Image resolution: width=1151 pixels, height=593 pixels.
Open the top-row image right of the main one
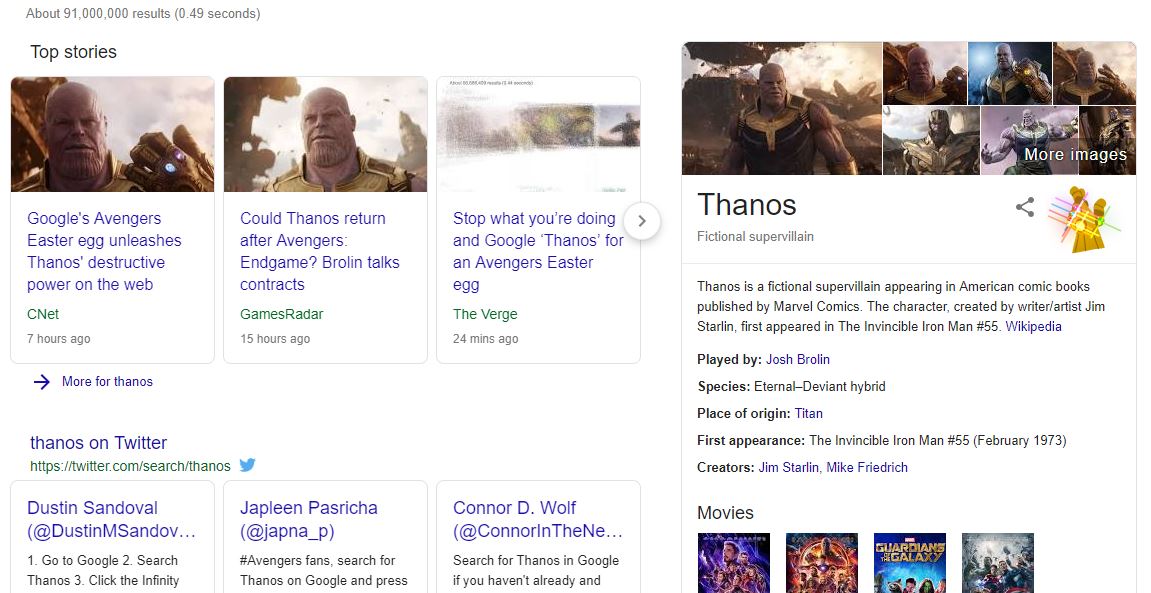925,73
